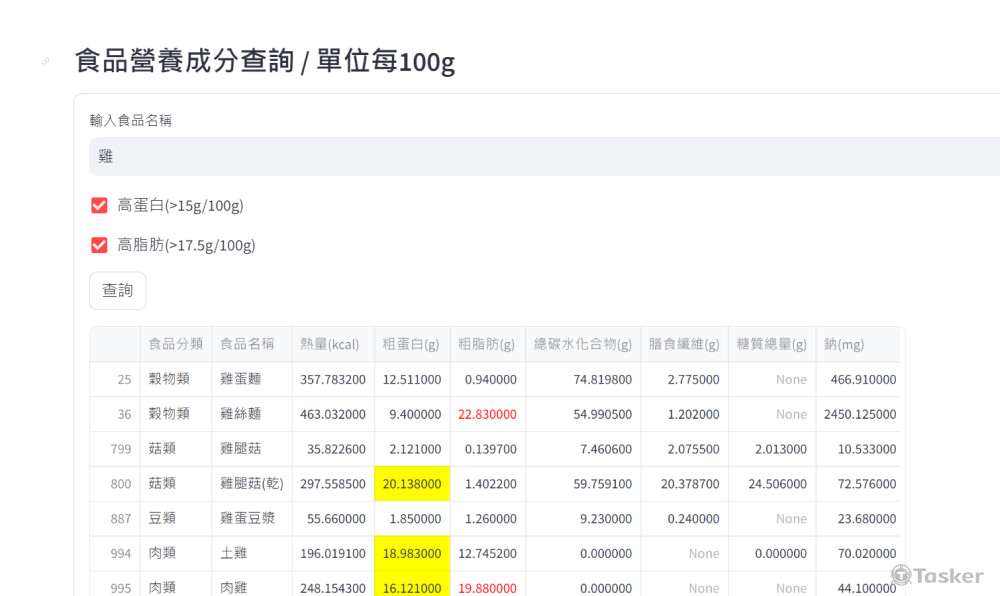Click the 雞腿菇(乾) food name cell

point(252,484)
